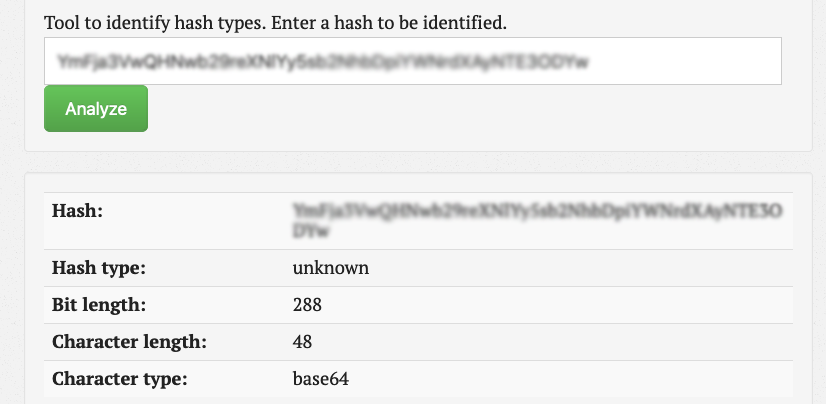Focus the hash input text field
The height and width of the screenshot is (404, 826).
tap(412, 61)
